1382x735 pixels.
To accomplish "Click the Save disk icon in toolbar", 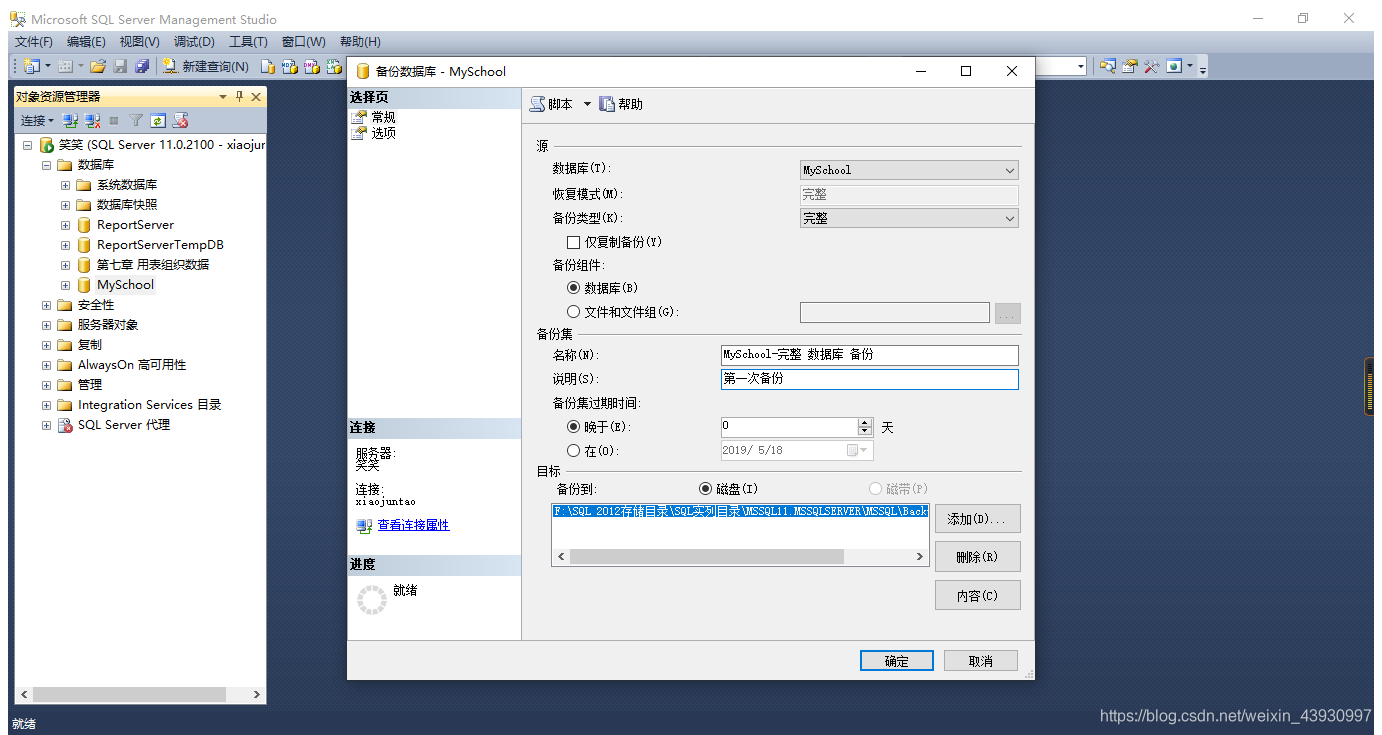I will 120,66.
